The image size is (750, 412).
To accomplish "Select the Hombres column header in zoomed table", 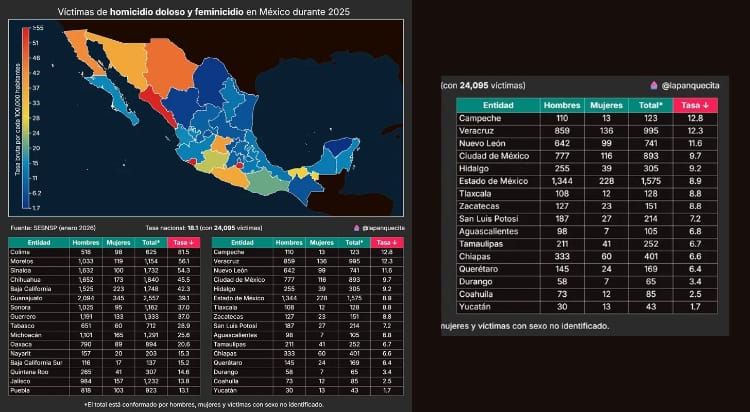I will [x=561, y=104].
